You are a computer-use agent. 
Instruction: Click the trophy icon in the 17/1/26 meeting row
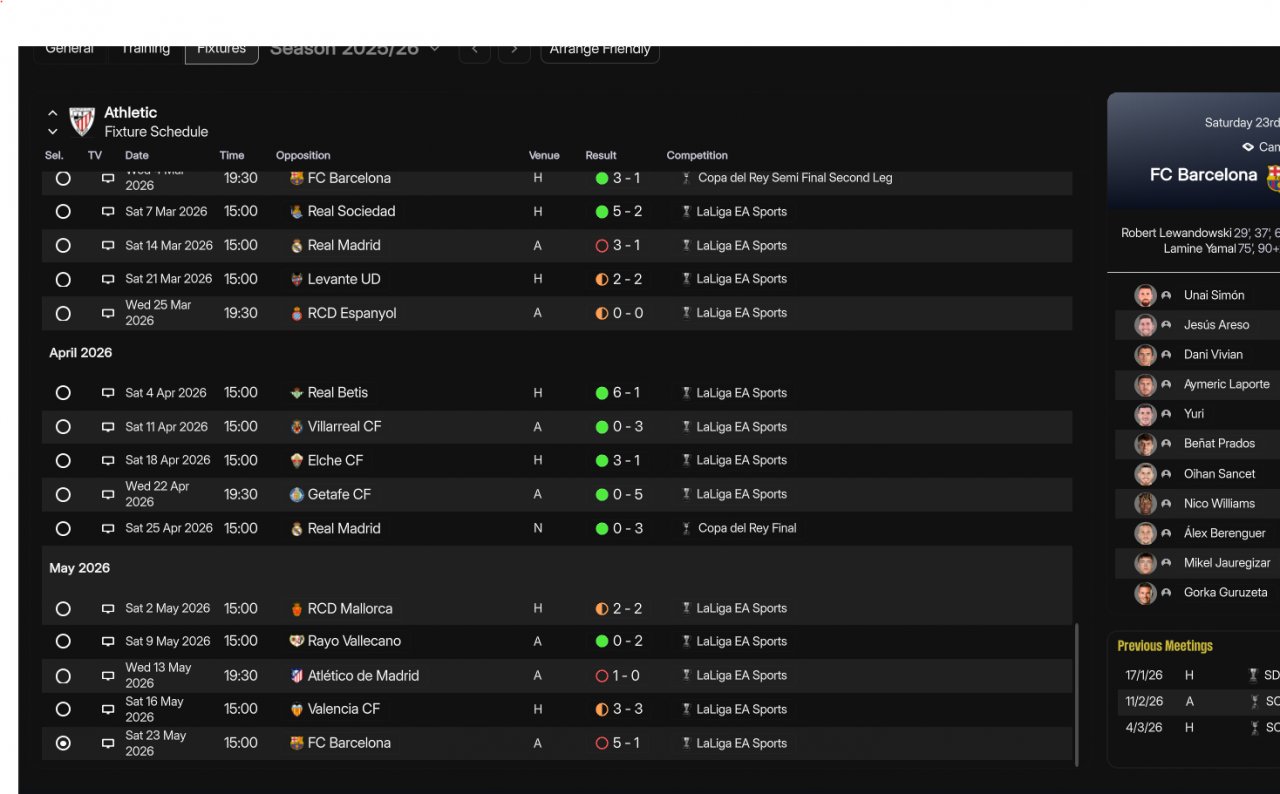pos(1253,676)
